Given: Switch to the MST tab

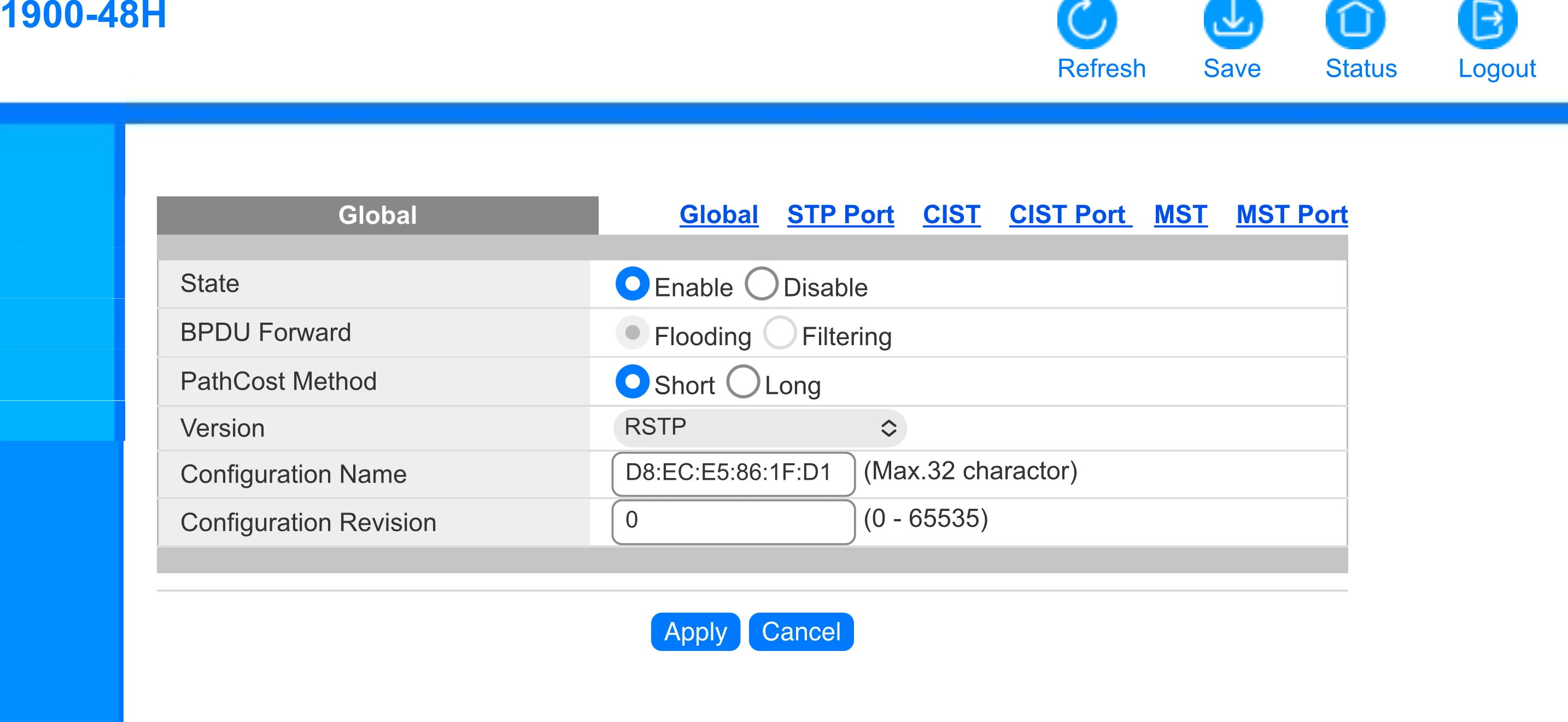Looking at the screenshot, I should pyautogui.click(x=1180, y=214).
